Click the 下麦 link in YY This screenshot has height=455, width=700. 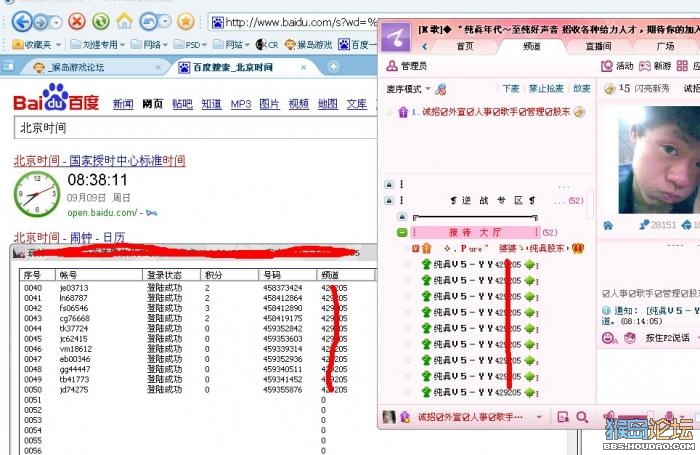[x=510, y=88]
